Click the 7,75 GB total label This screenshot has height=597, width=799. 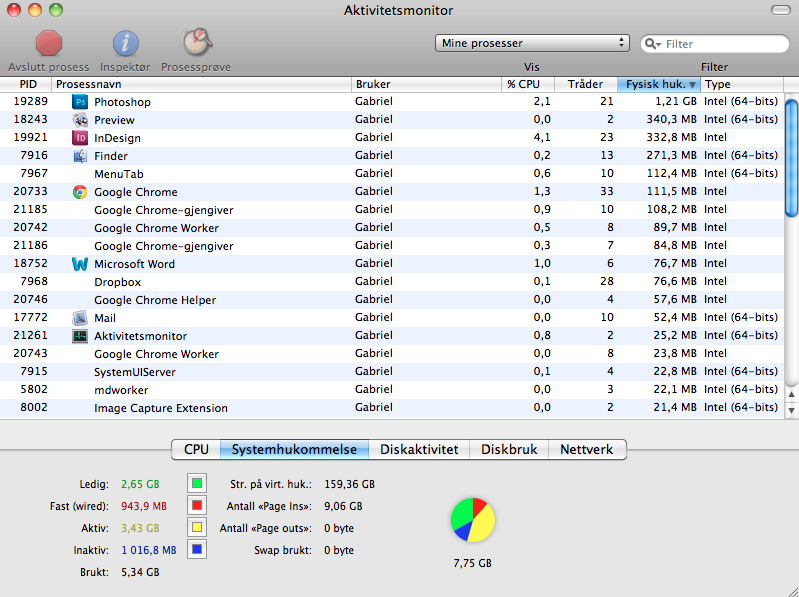472,563
